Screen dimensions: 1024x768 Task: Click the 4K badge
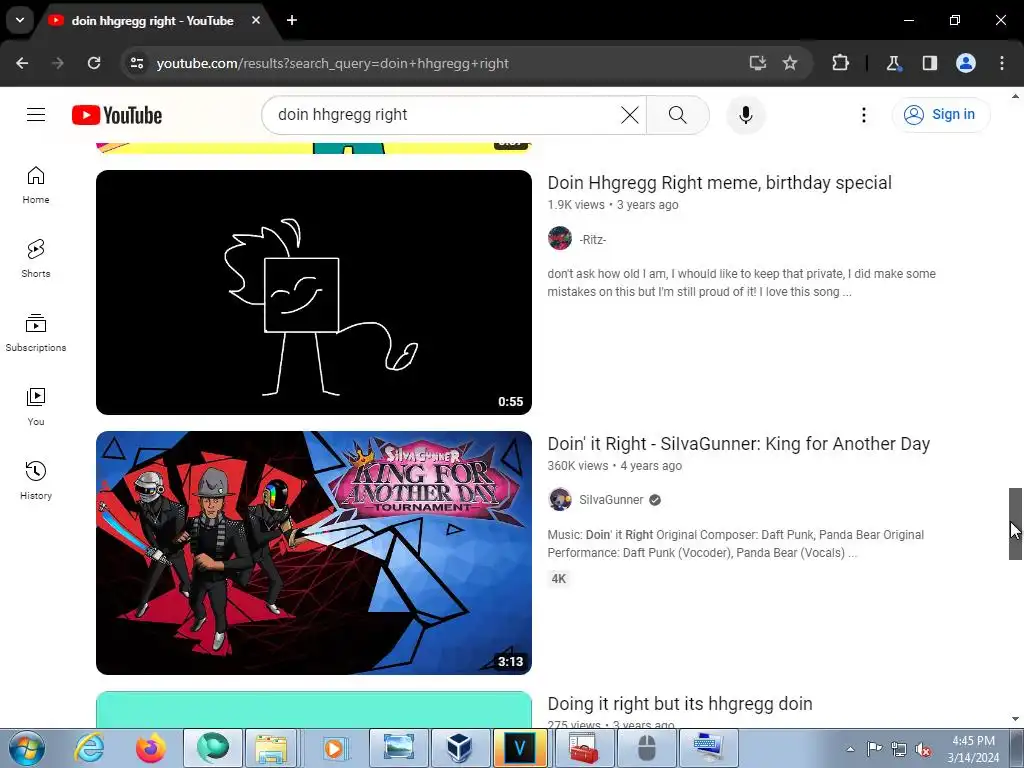coord(558,579)
